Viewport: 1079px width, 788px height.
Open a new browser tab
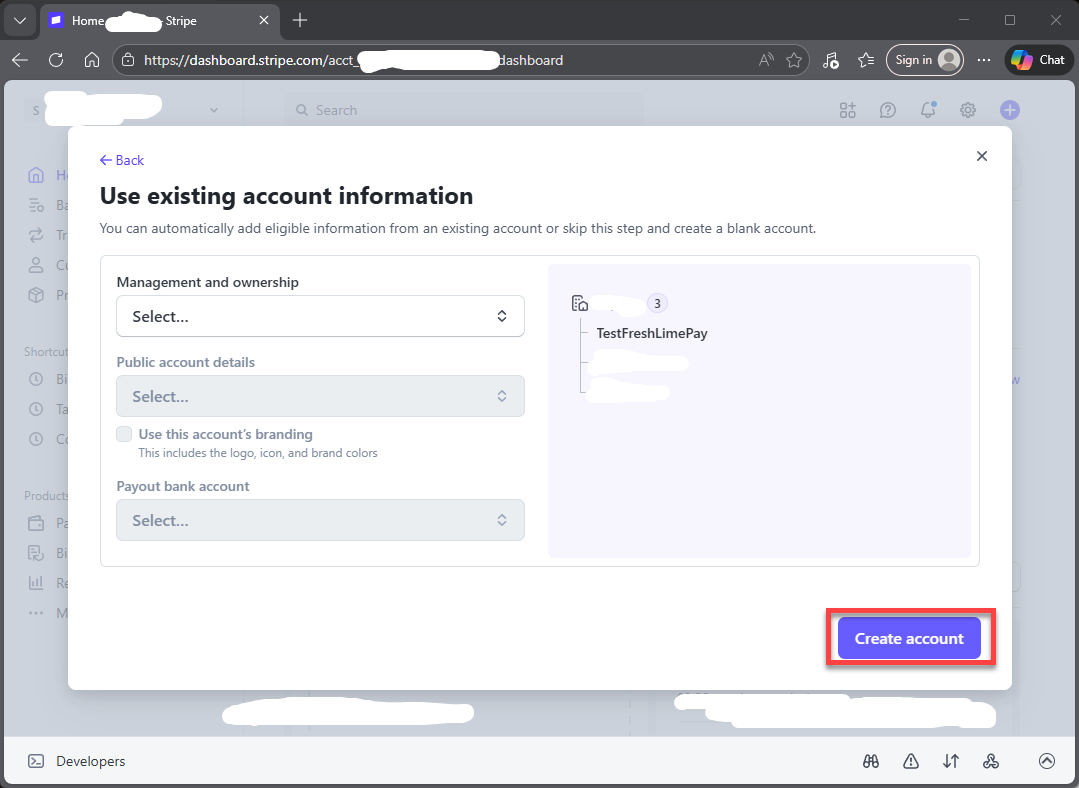(x=300, y=20)
